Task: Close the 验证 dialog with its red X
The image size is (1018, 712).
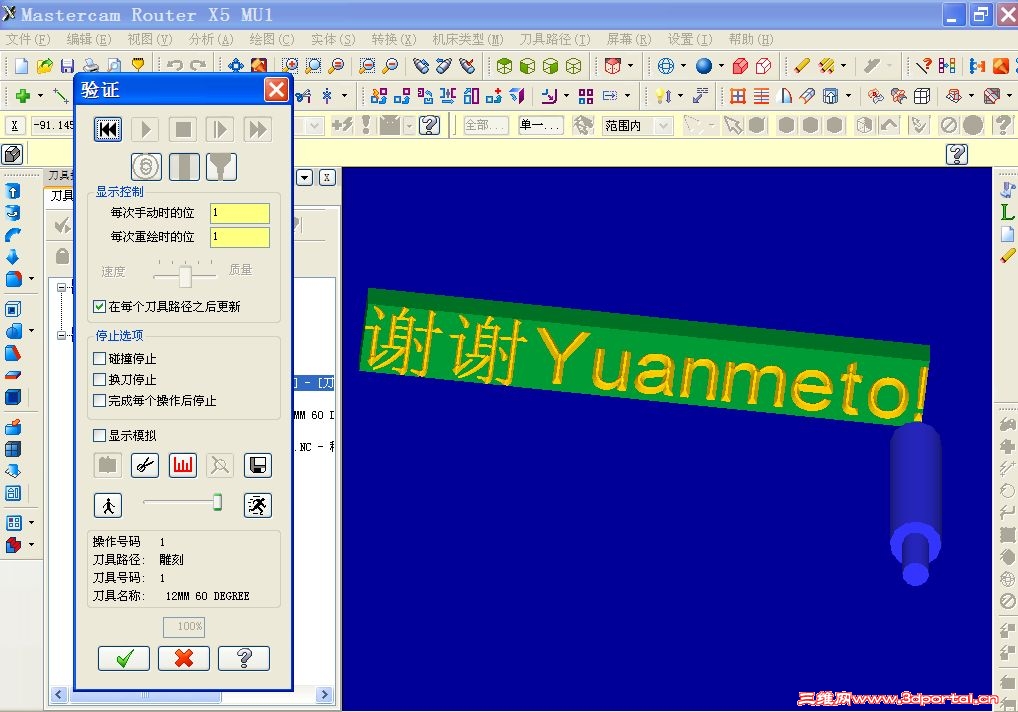Action: [x=277, y=90]
